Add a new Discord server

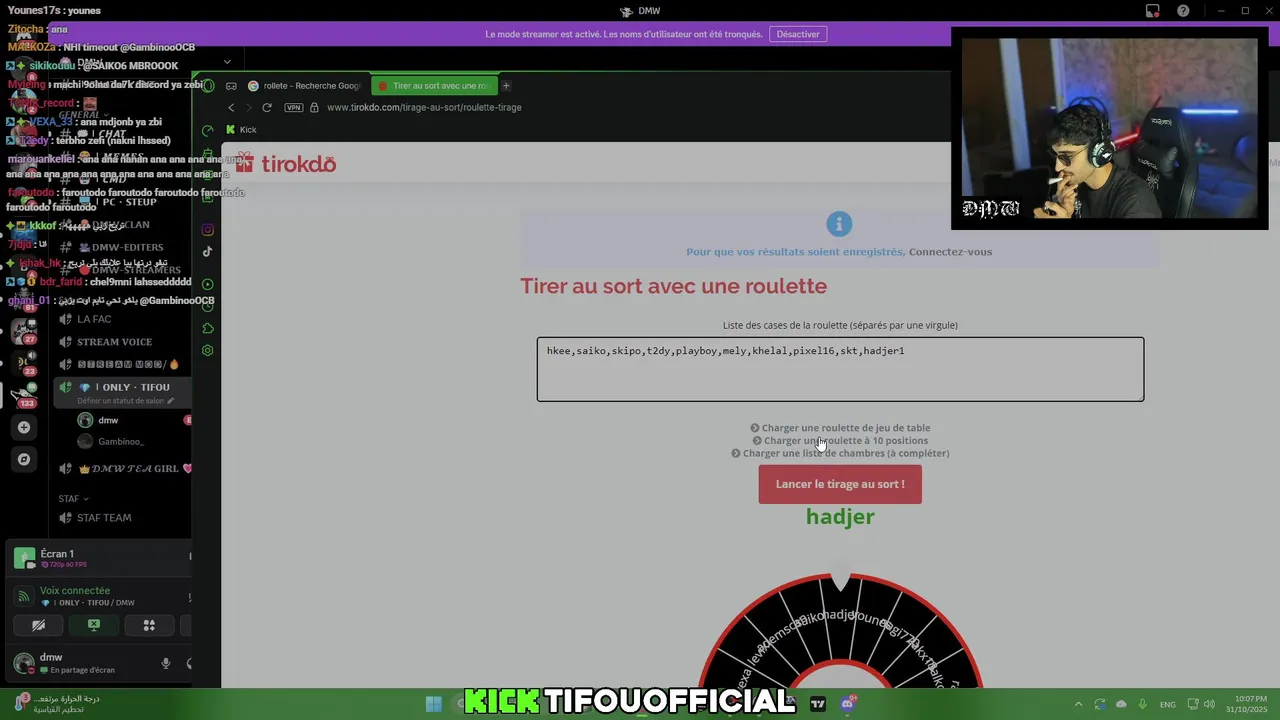coord(24,427)
